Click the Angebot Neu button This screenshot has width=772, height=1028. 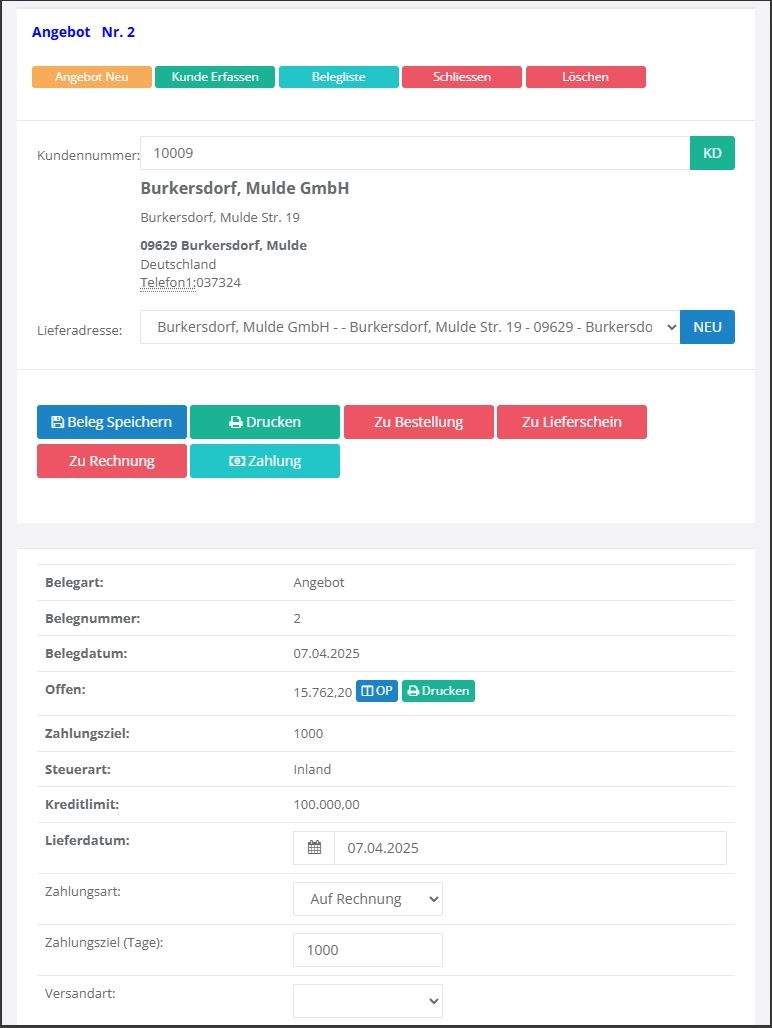point(92,77)
